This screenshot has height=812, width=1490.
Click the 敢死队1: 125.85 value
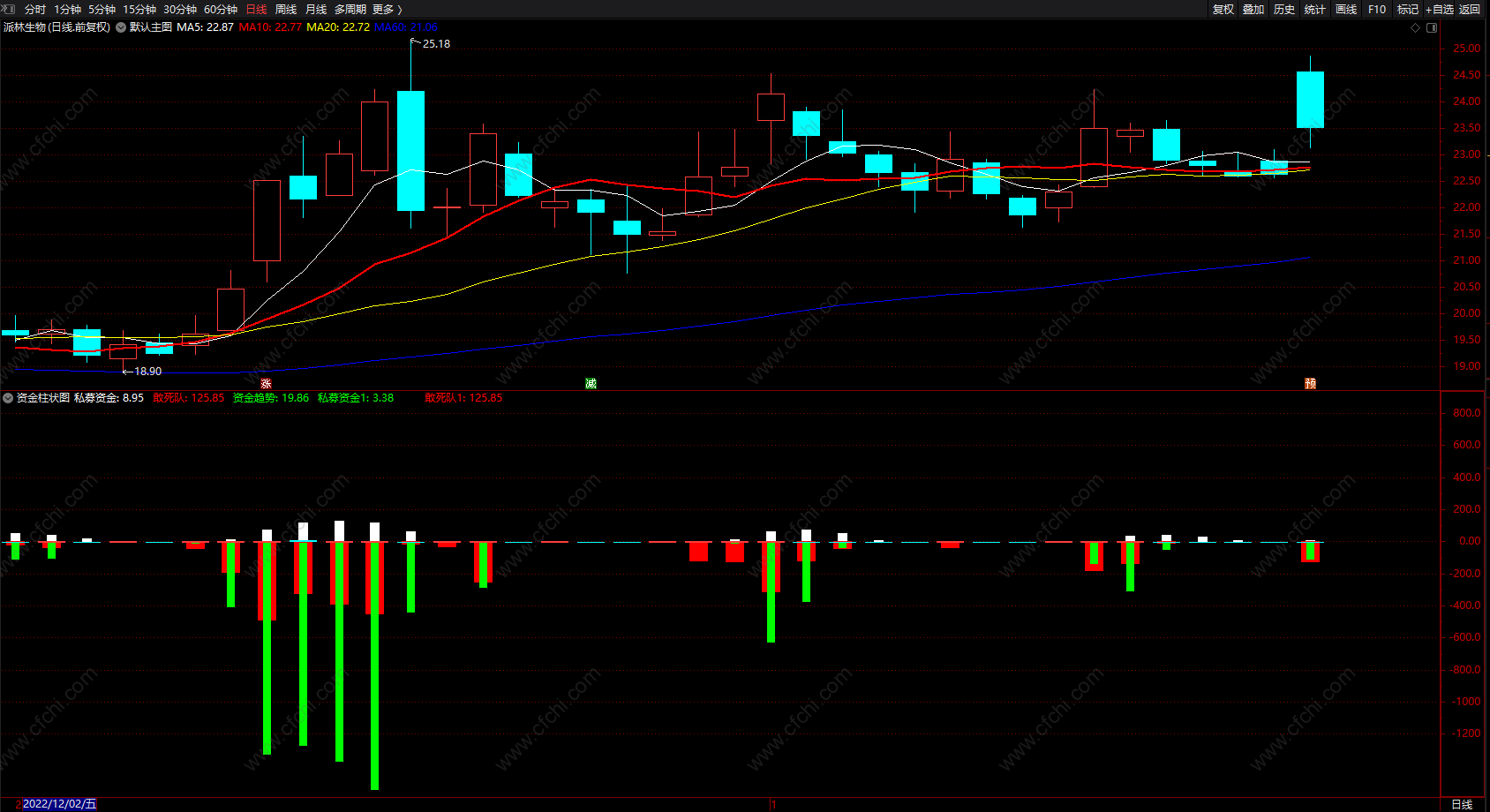463,398
